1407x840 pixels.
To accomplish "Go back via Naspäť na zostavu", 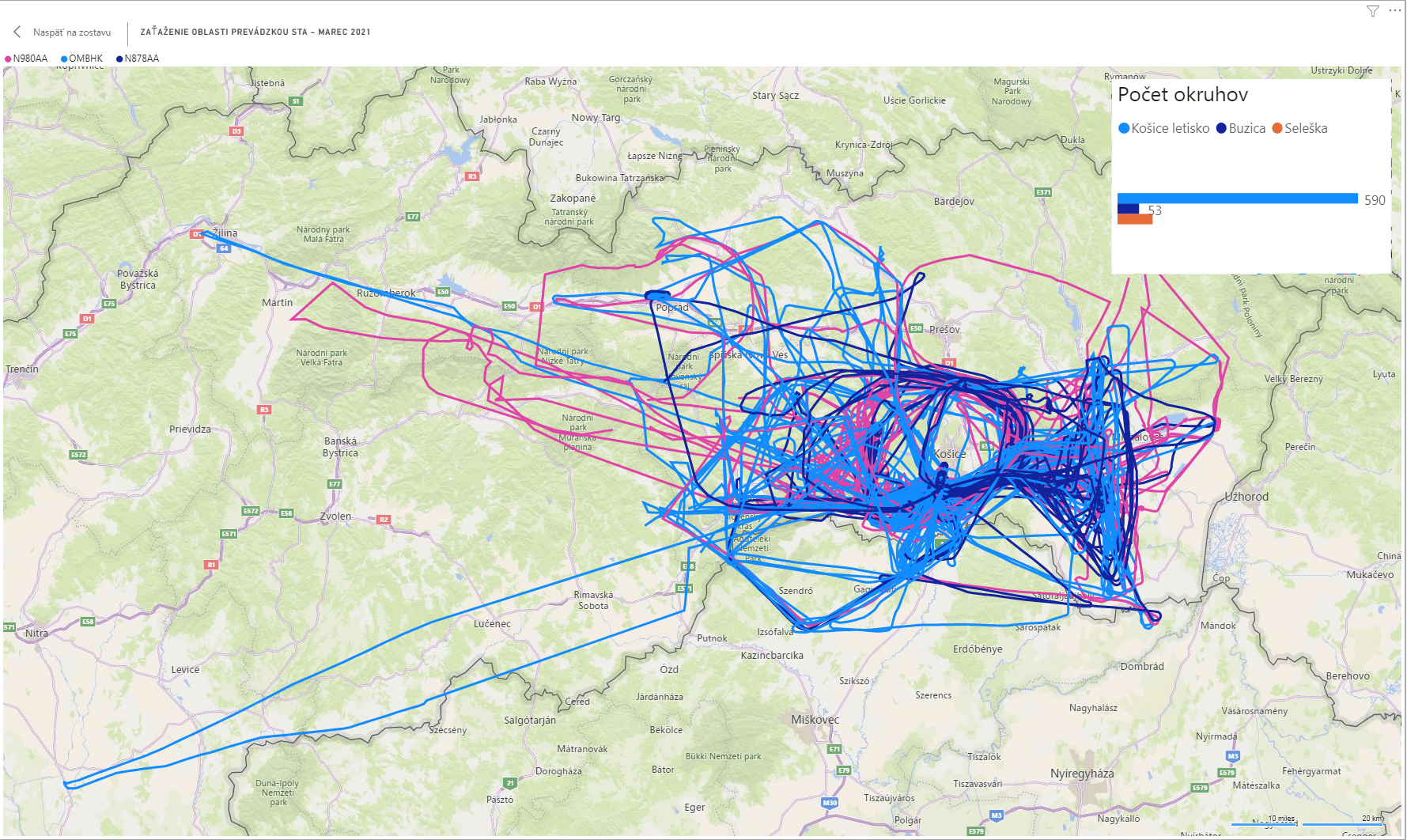I will click(x=71, y=32).
